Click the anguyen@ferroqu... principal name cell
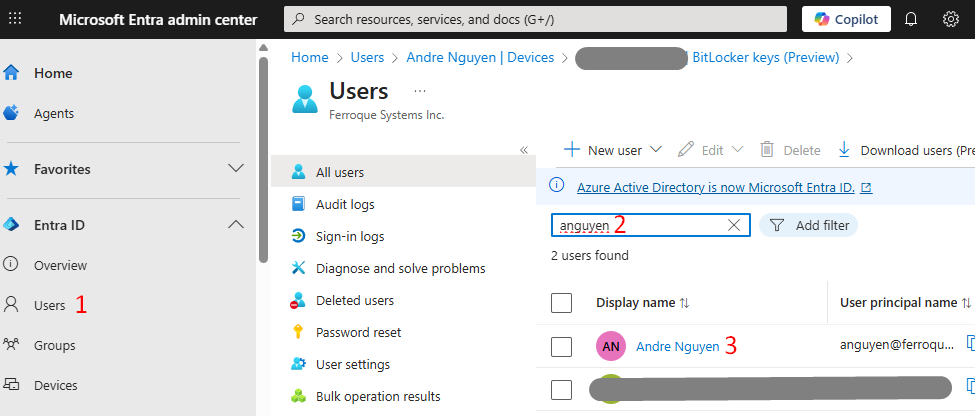This screenshot has width=975, height=416. coord(897,345)
